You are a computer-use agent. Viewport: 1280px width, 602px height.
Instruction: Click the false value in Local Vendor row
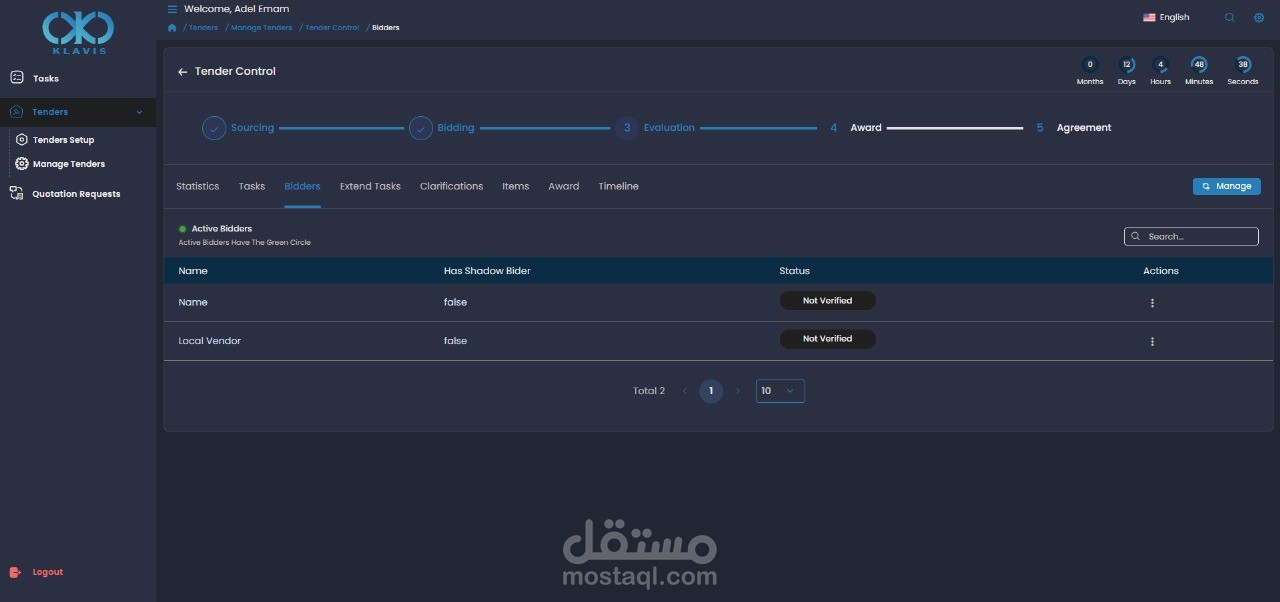pos(455,341)
